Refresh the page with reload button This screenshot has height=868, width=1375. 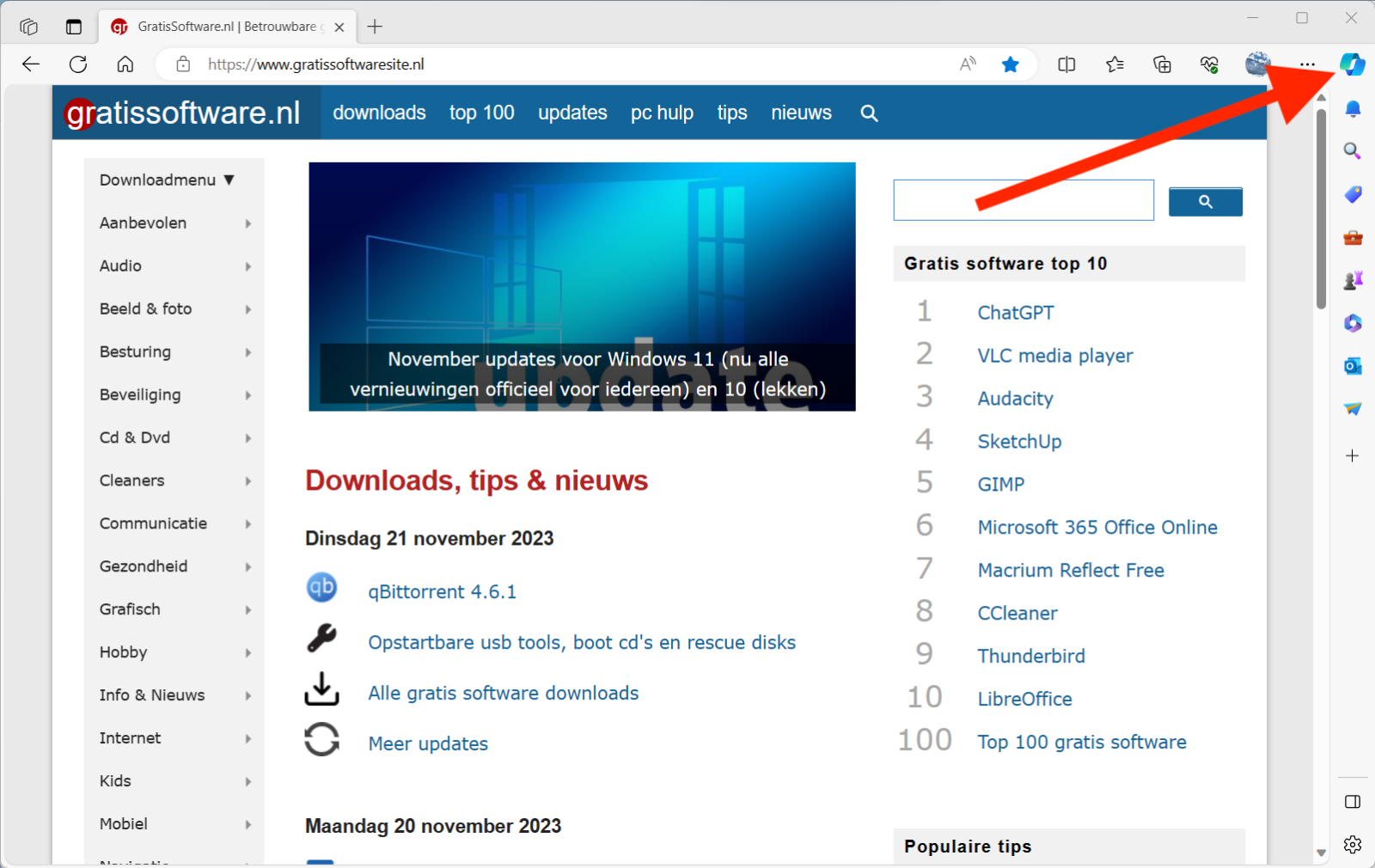(x=78, y=64)
